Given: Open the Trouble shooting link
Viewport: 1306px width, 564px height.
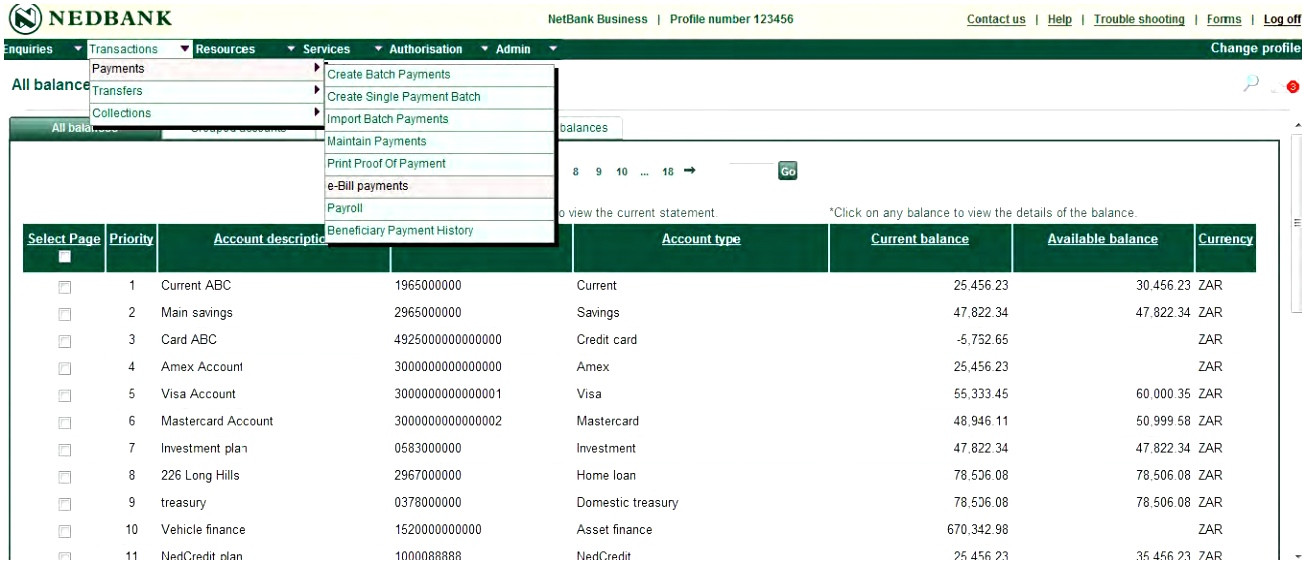Looking at the screenshot, I should click(1139, 20).
